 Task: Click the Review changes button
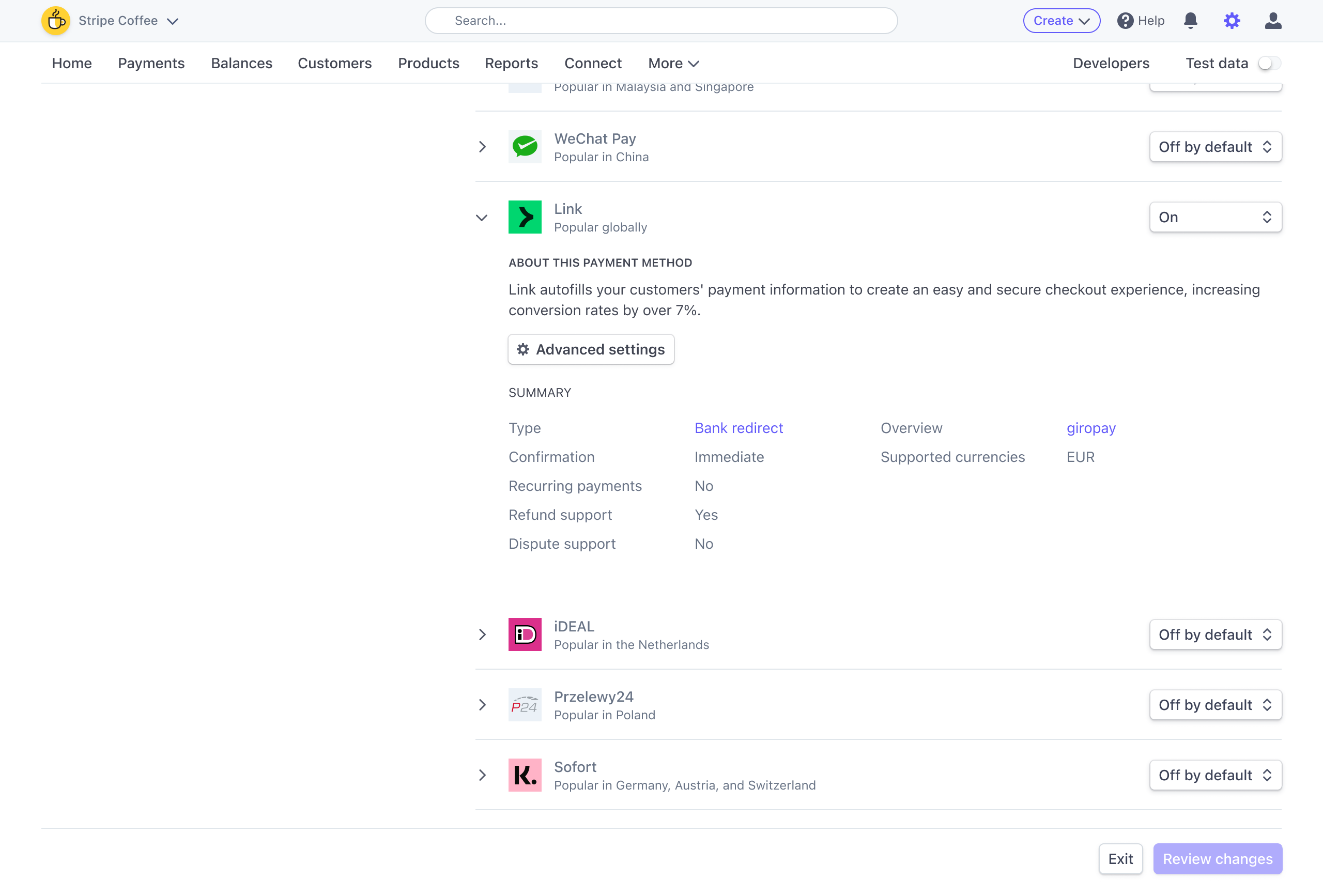coord(1218,858)
